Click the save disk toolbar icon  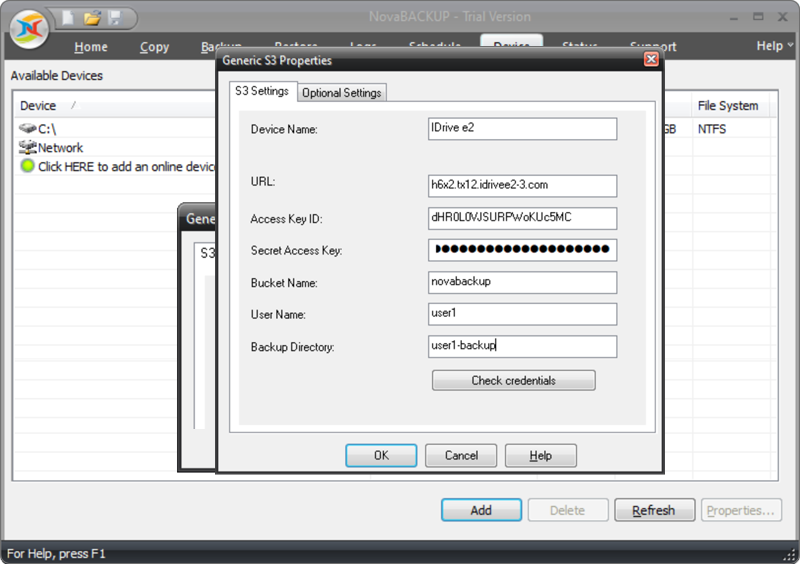point(115,18)
